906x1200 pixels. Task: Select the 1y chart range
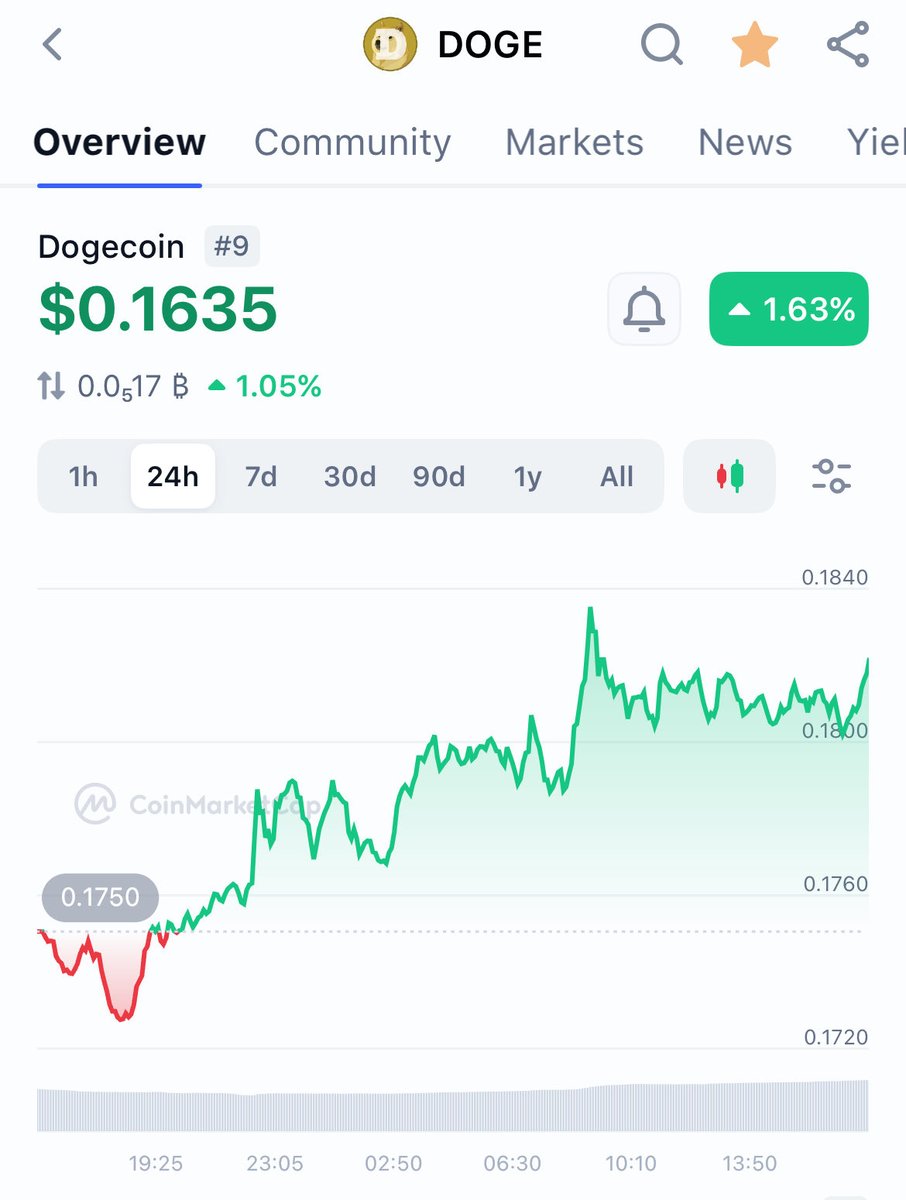click(x=527, y=476)
